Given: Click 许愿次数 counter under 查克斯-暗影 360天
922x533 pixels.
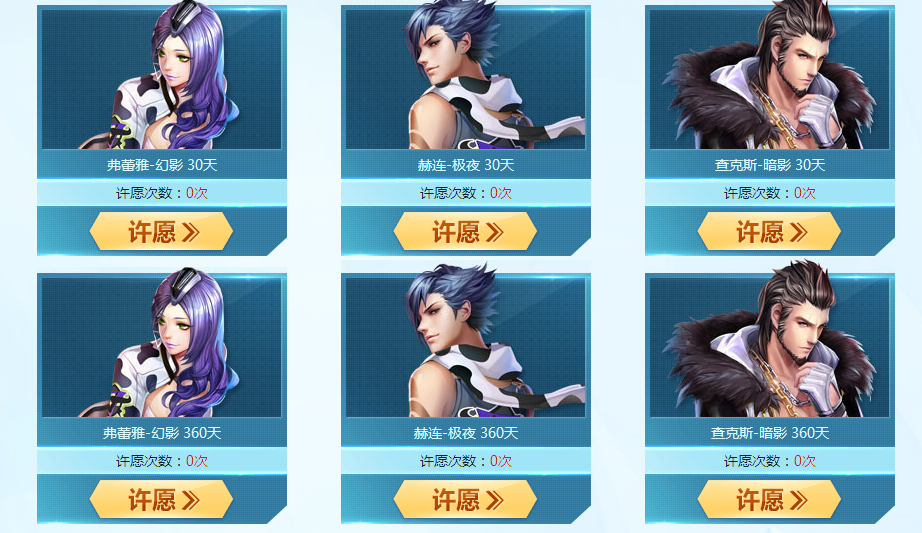Looking at the screenshot, I should (x=770, y=461).
